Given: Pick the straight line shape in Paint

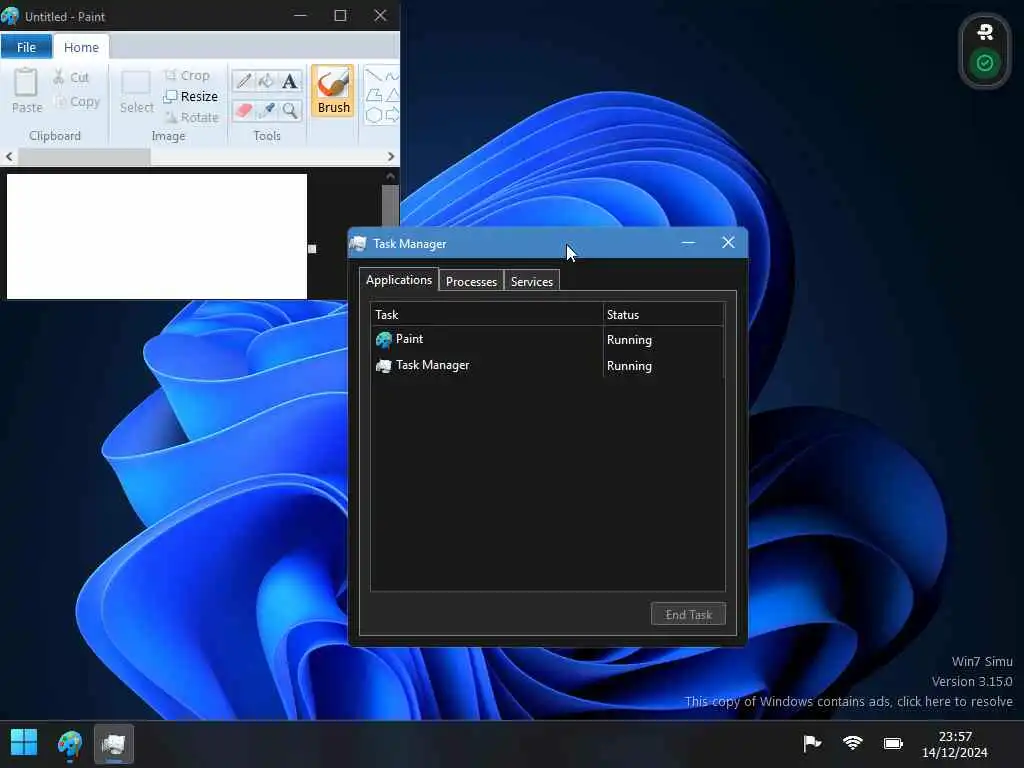Looking at the screenshot, I should point(374,76).
